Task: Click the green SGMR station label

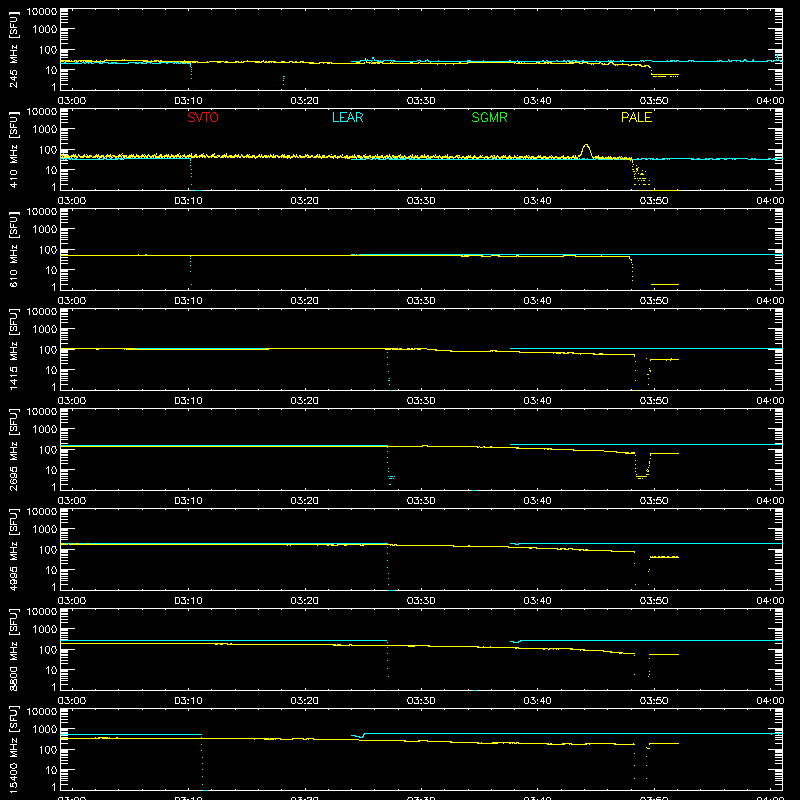Action: tap(489, 117)
